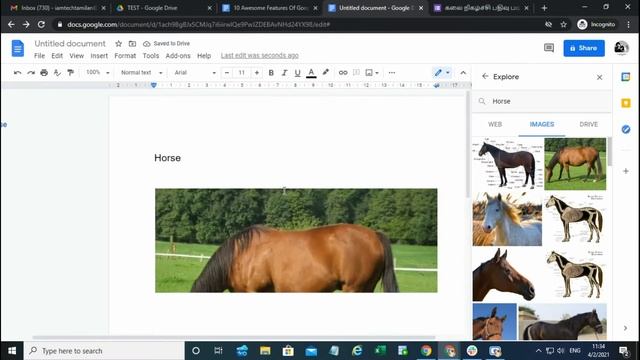Open the Arial font dropdown

pyautogui.click(x=195, y=73)
